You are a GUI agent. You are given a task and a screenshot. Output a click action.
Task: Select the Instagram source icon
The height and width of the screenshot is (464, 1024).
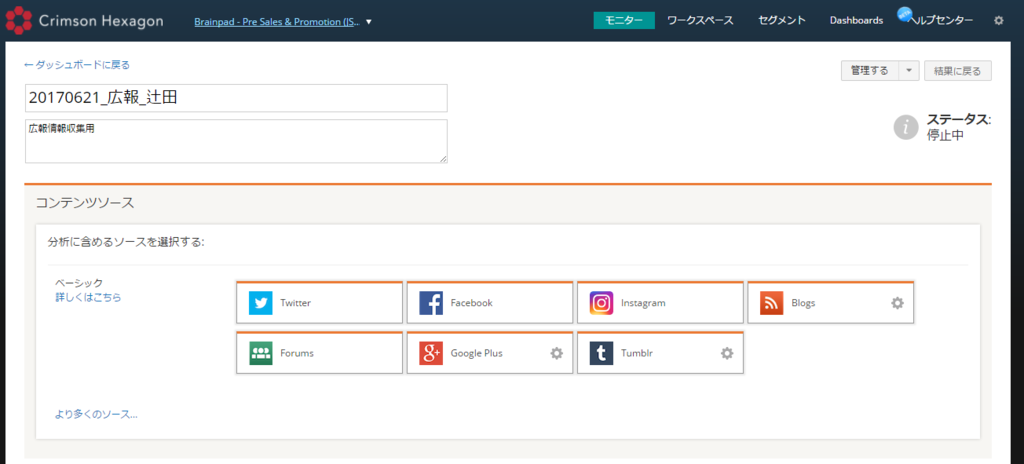(601, 303)
